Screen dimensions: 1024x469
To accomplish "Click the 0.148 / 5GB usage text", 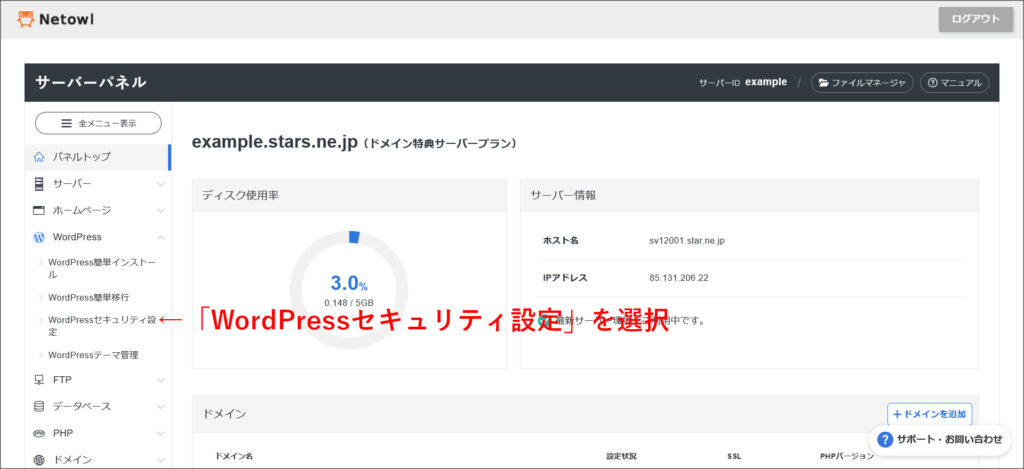I will click(349, 302).
